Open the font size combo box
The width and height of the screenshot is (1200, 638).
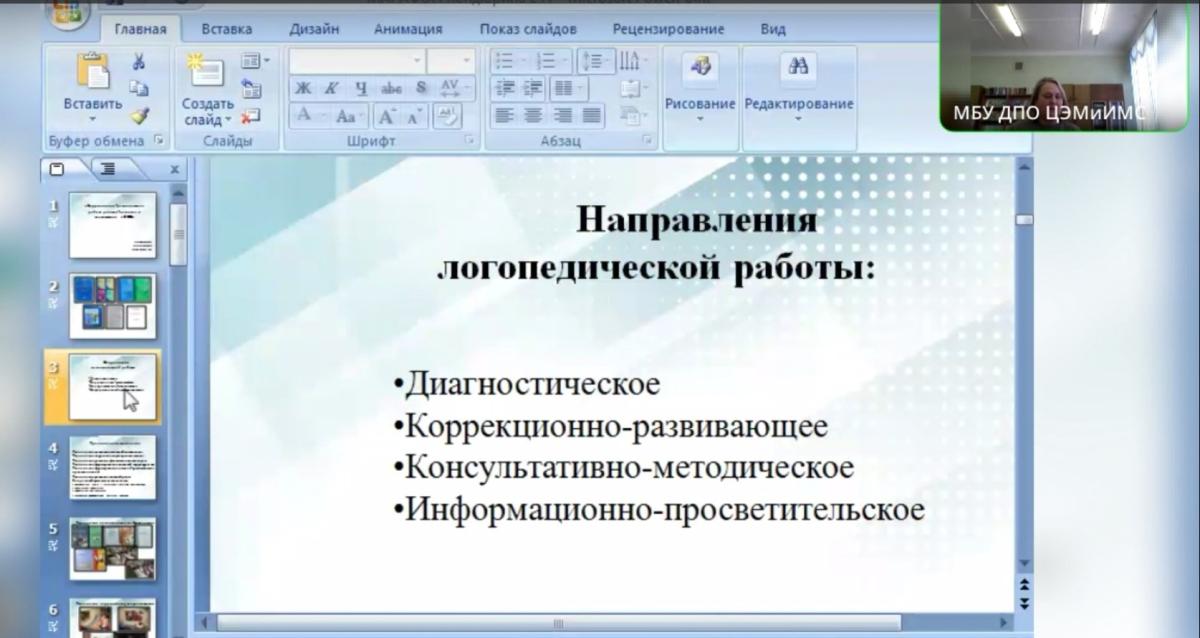[451, 61]
